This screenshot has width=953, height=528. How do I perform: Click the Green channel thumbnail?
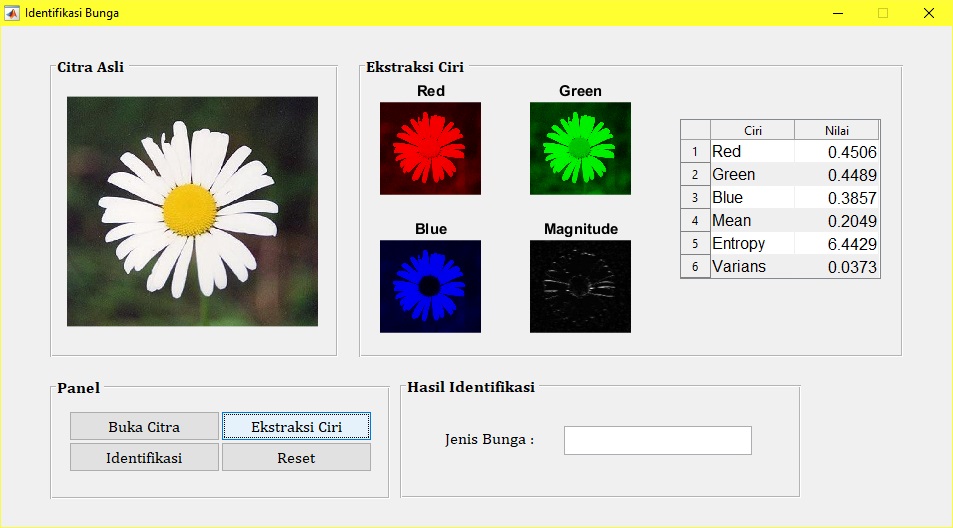(580, 148)
